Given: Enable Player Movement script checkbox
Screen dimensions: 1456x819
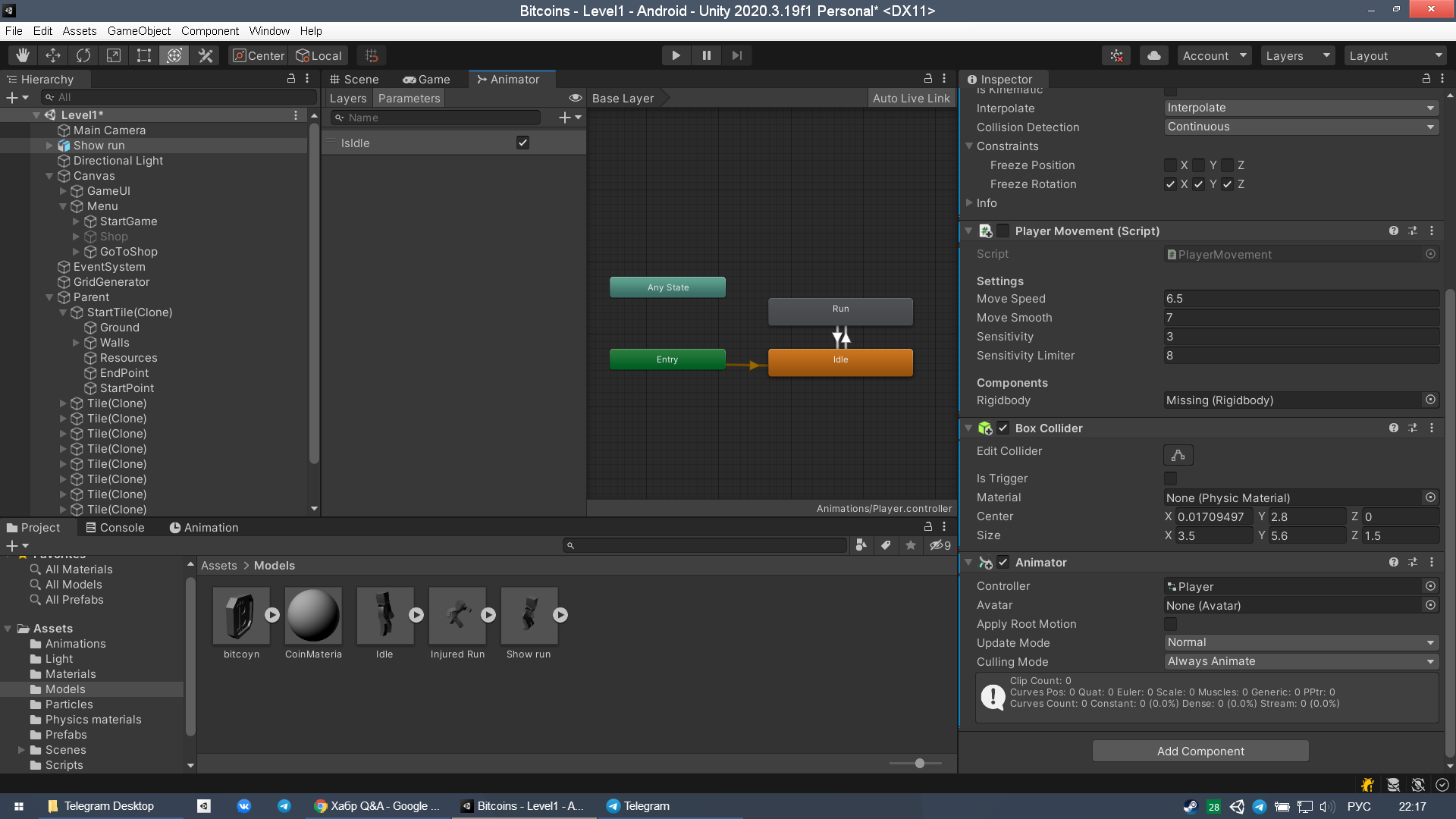Looking at the screenshot, I should [1003, 231].
